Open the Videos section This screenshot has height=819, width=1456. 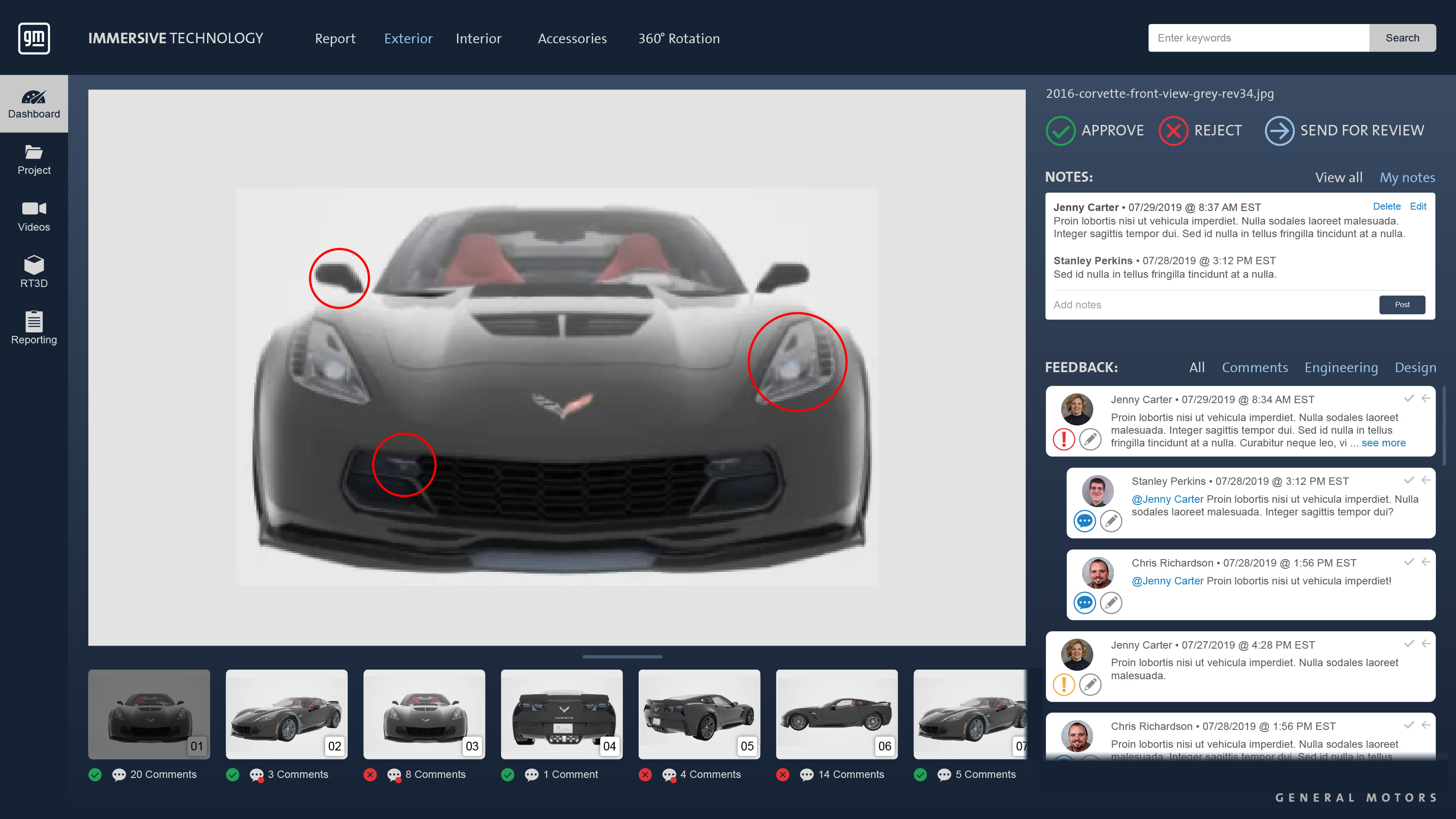click(34, 217)
